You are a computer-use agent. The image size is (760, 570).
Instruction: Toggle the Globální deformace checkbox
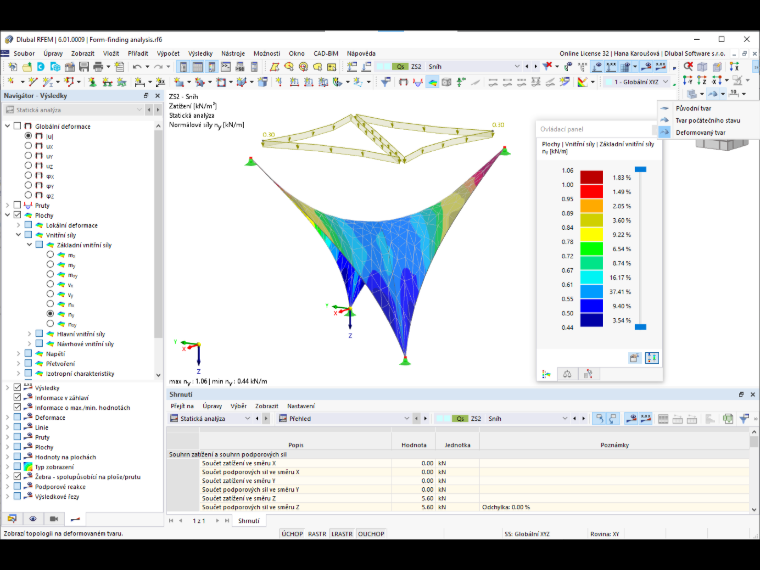click(17, 126)
